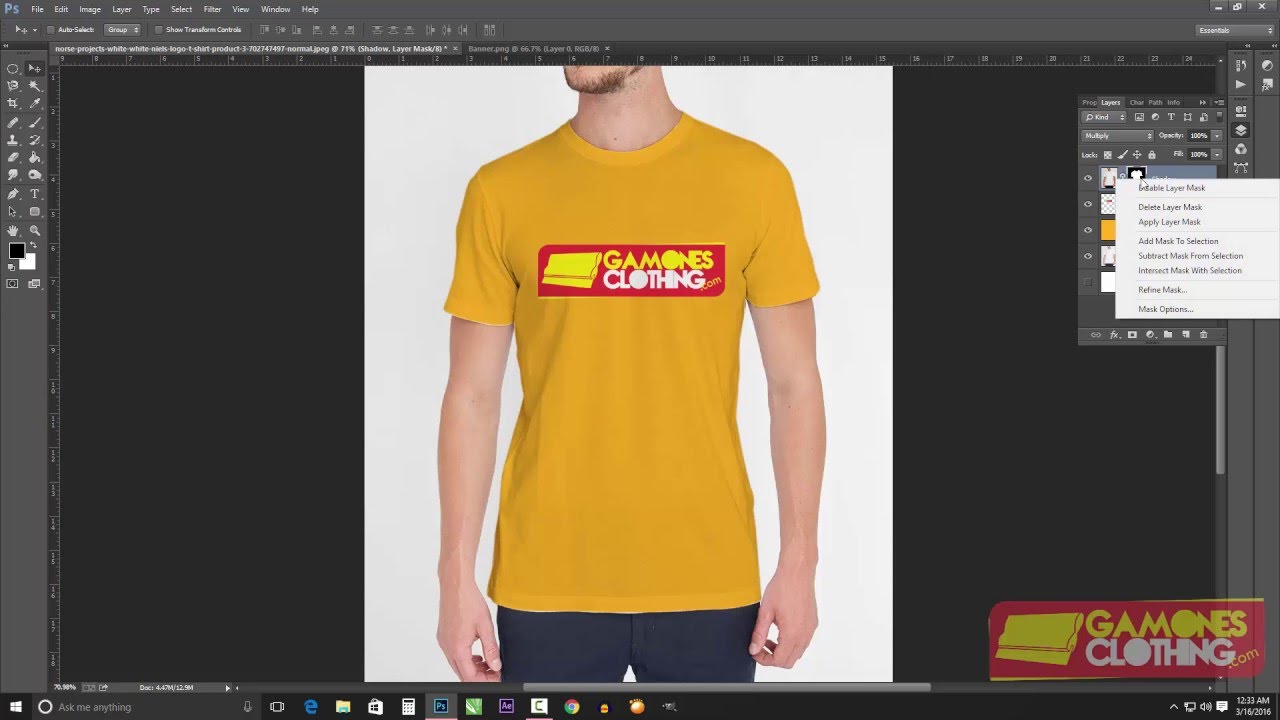Viewport: 1280px width, 720px height.
Task: Change screen mode from toolbar bottom
Action: pos(34,284)
